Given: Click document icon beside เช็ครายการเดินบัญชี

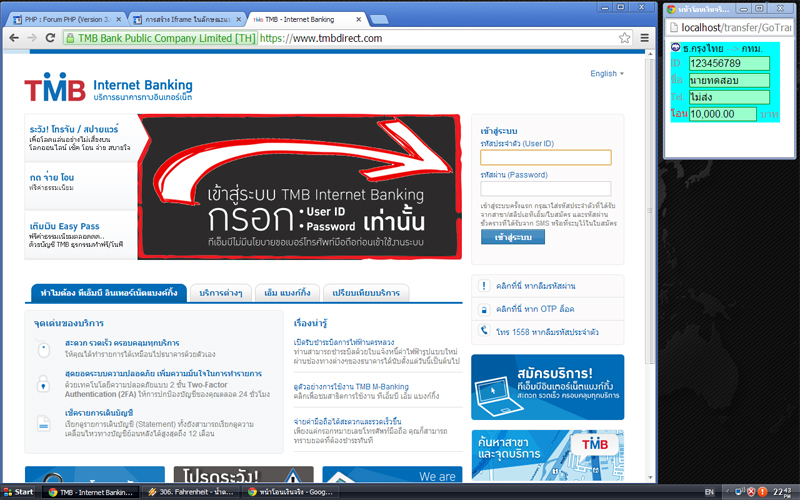Looking at the screenshot, I should [x=43, y=423].
